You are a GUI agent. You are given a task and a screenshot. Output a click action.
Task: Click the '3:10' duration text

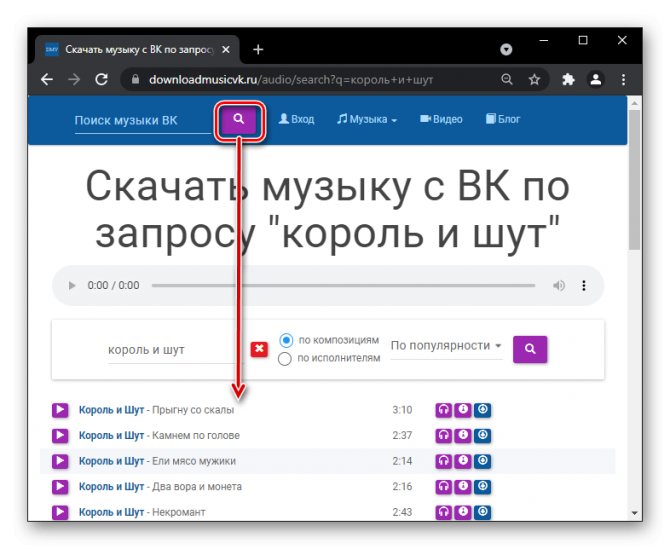click(402, 410)
